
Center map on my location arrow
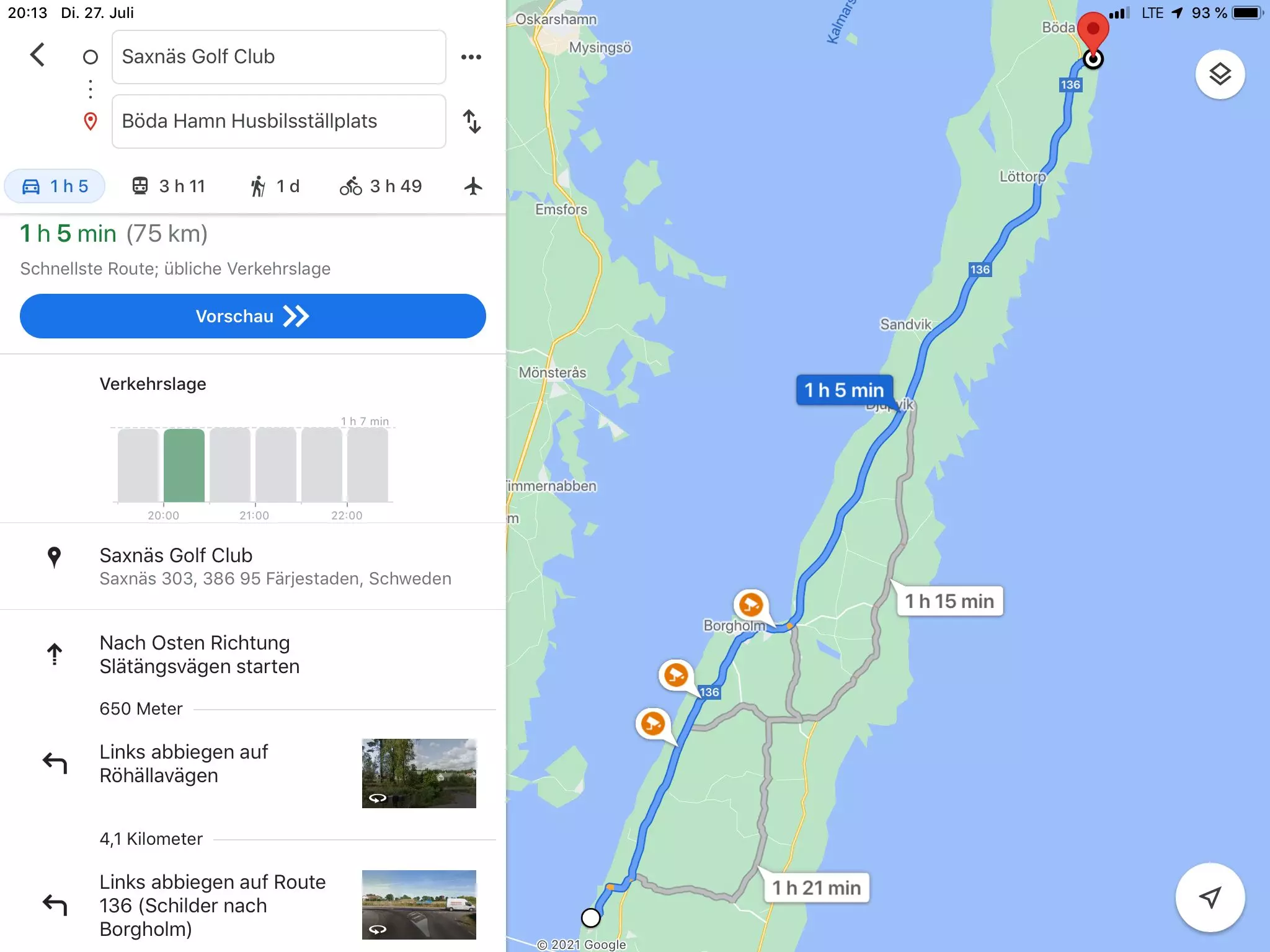[x=1210, y=897]
